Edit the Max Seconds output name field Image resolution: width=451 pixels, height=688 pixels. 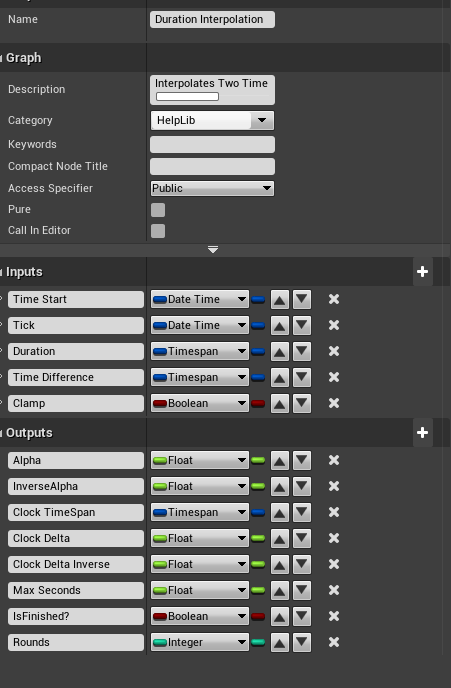coord(75,590)
